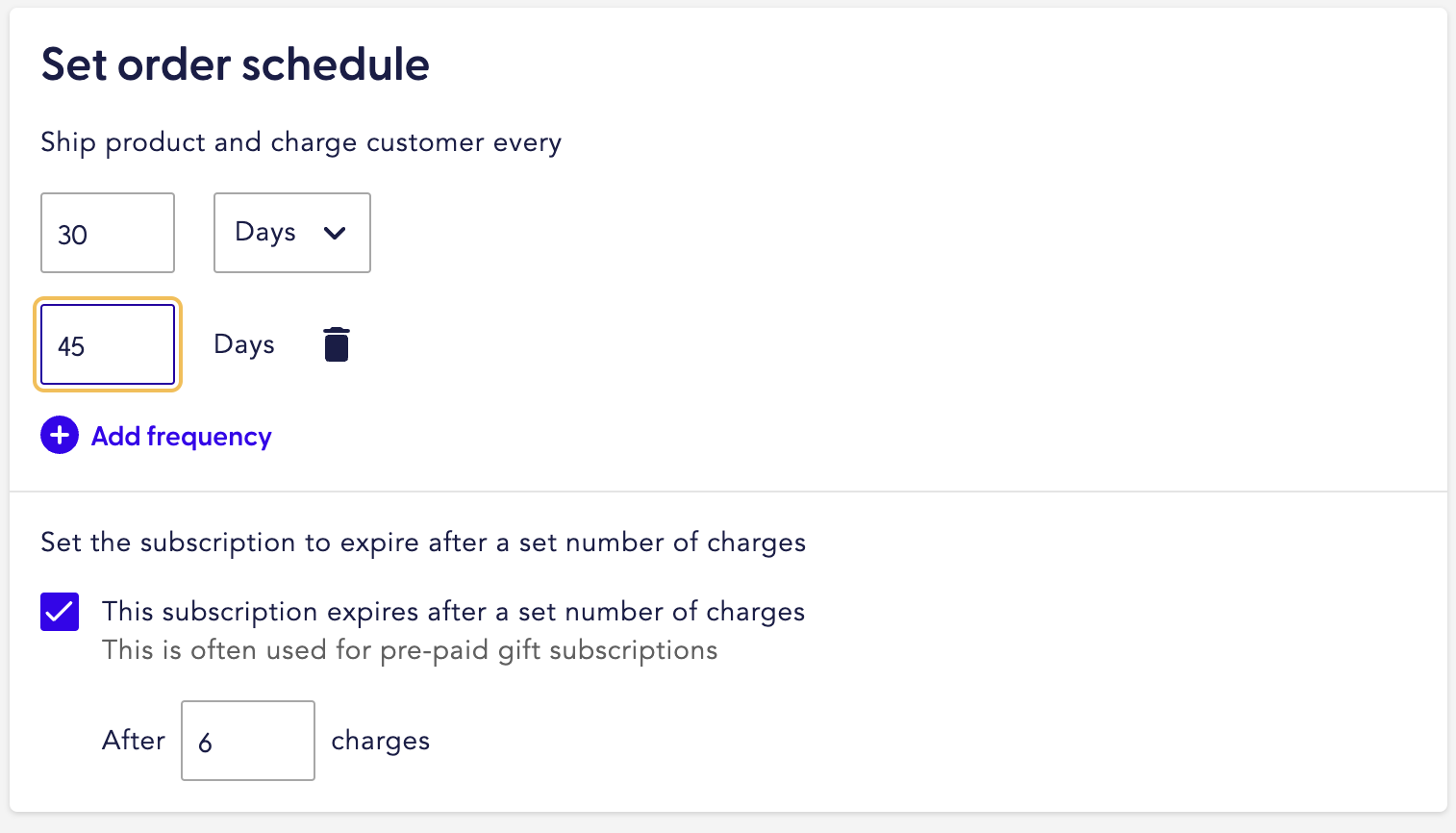Select the input field containing 6 charges

[247, 740]
